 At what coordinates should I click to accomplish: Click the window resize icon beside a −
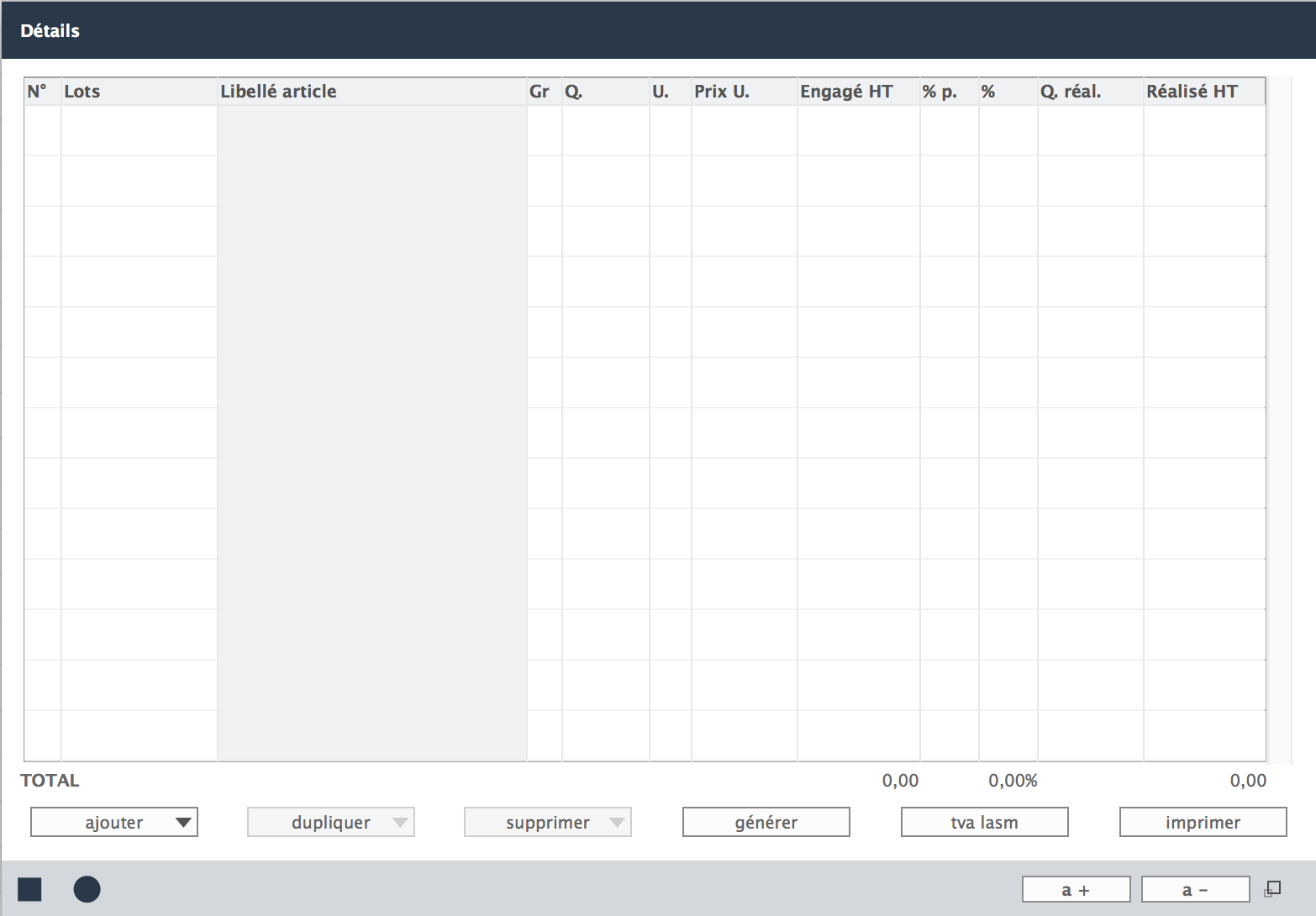[x=1272, y=889]
